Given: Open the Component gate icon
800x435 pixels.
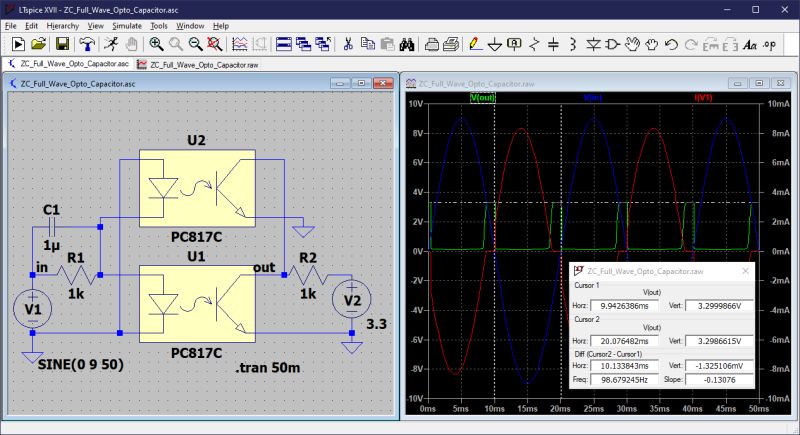Looking at the screenshot, I should 612,44.
